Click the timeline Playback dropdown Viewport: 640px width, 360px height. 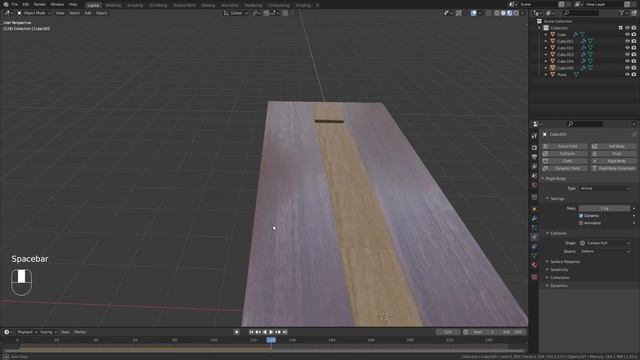tap(27, 332)
